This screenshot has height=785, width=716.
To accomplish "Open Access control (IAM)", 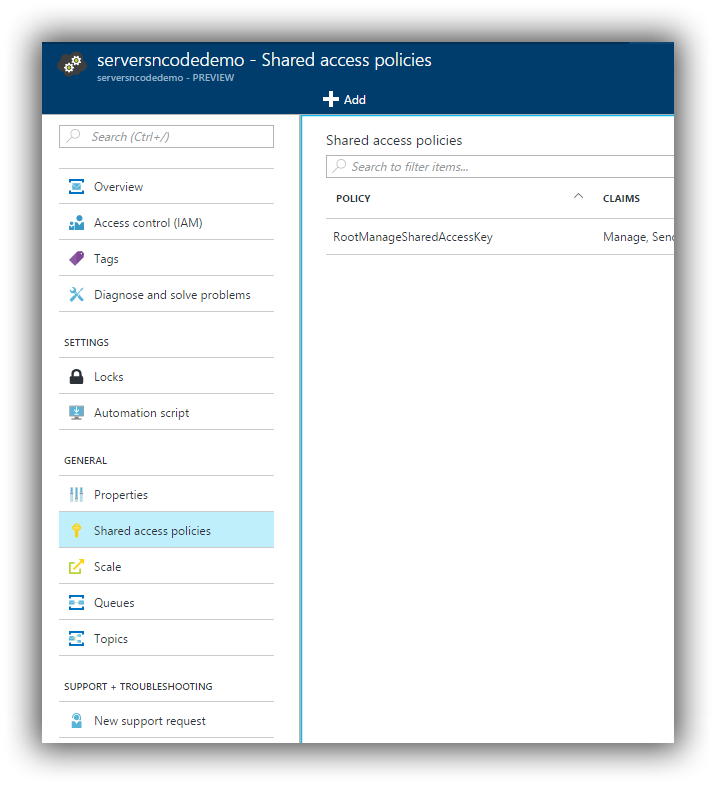I will click(x=166, y=223).
